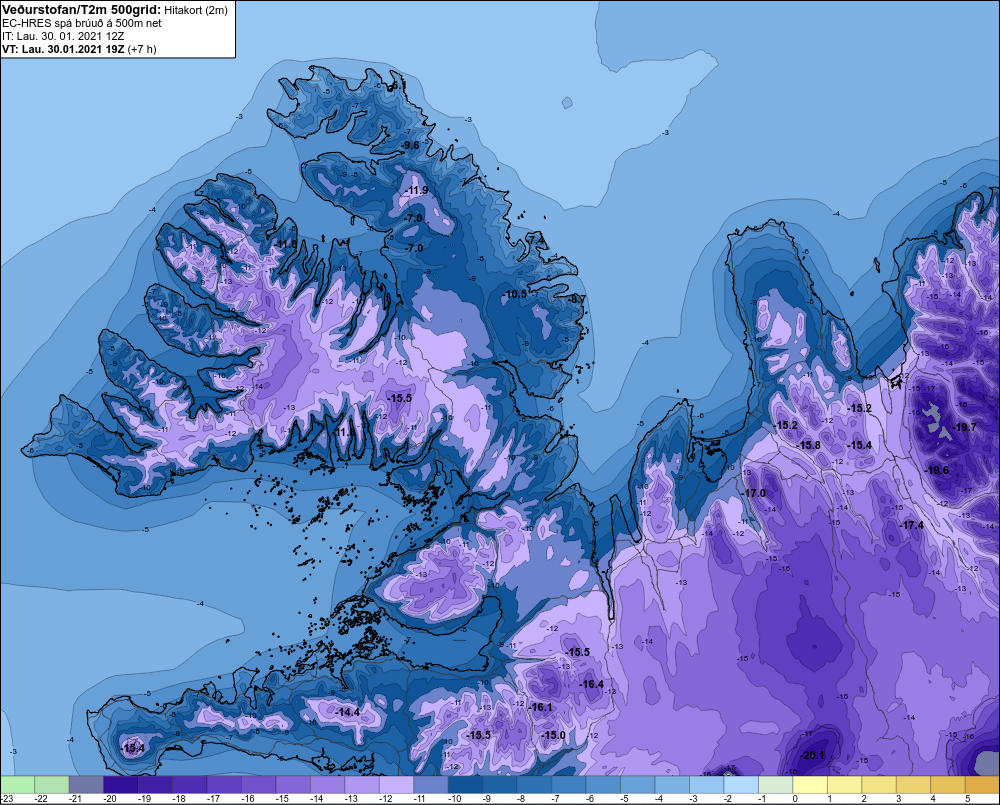
Task: Click the -14.4 temperature reading
Action: coord(348,712)
